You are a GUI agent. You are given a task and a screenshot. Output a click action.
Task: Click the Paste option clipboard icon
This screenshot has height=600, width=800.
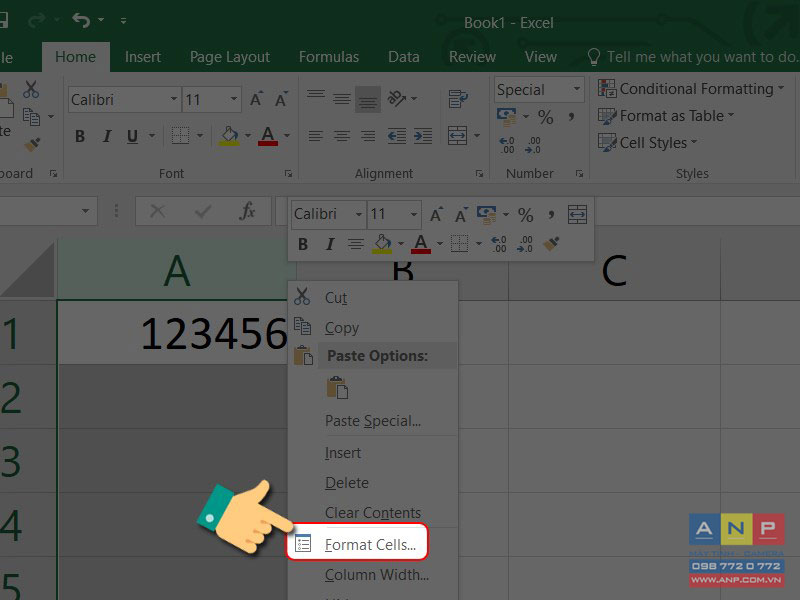pos(337,387)
